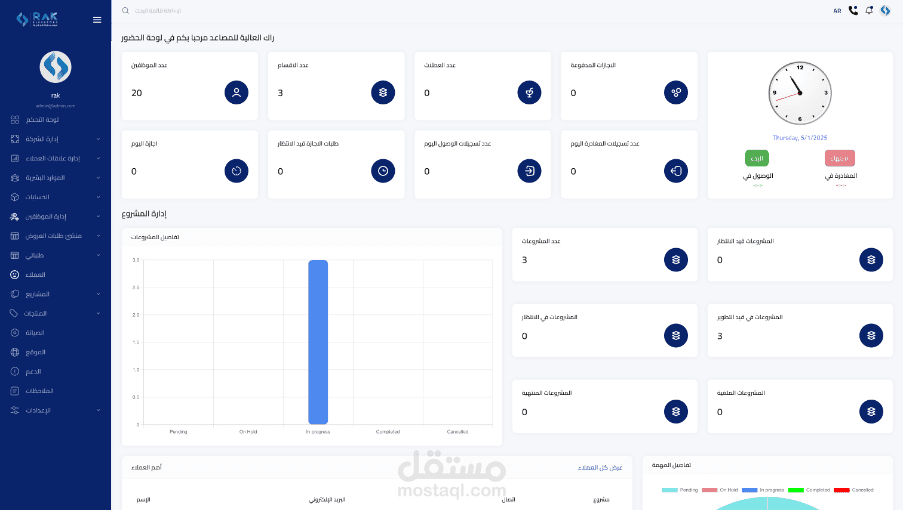This screenshot has height=510, width=904.
Task: Expand the Company Management (إدارة الشركة) menu chevron
Action: [99, 139]
